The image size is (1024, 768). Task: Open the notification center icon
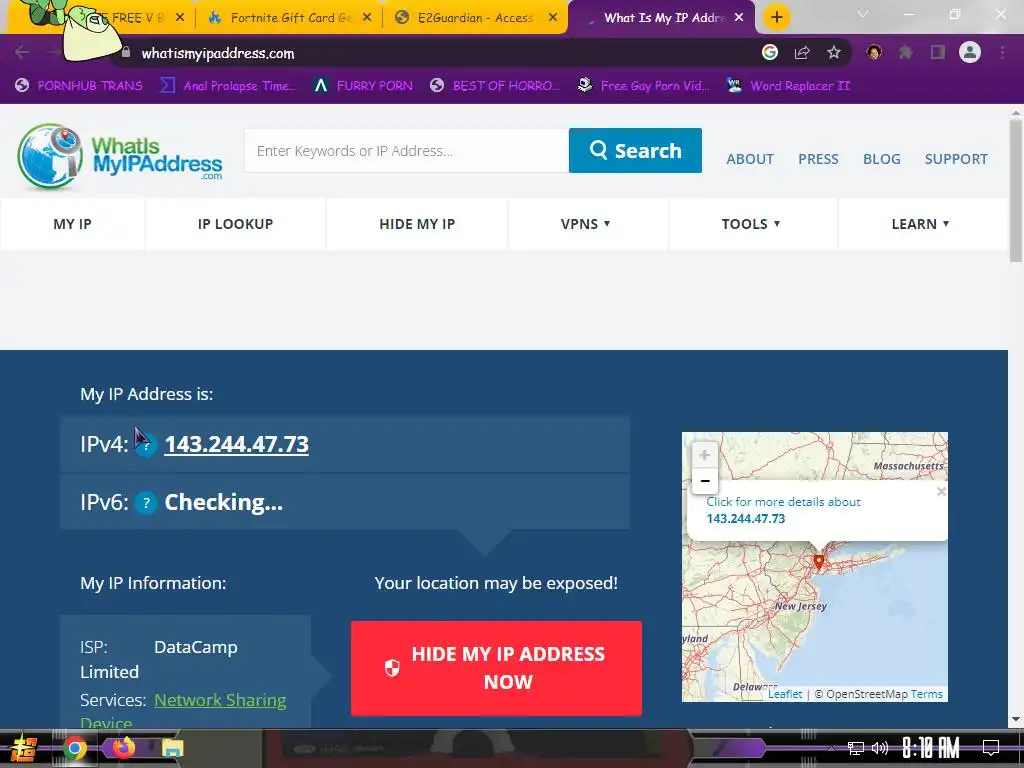tap(991, 747)
